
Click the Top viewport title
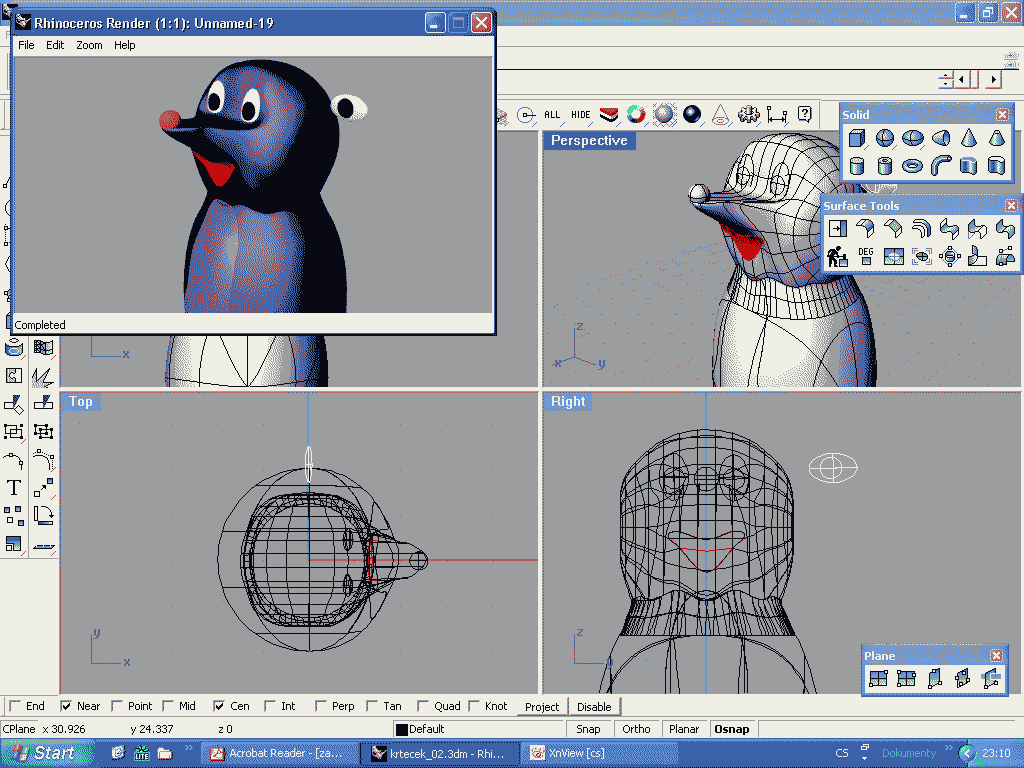click(81, 402)
